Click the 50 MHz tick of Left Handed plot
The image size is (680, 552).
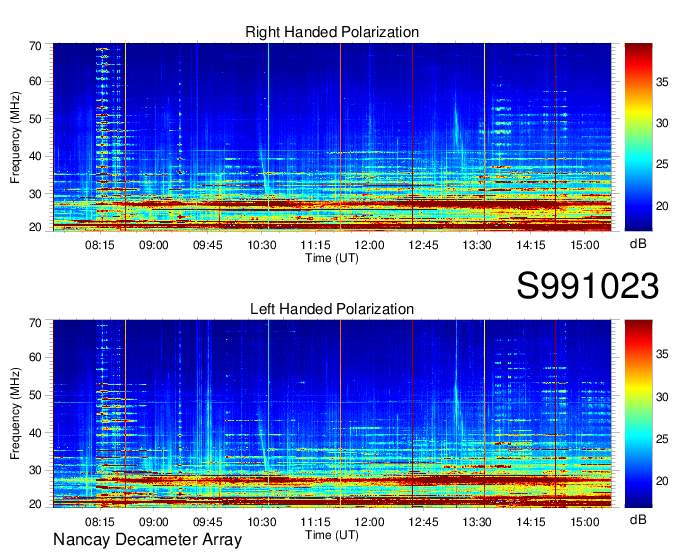pos(35,395)
